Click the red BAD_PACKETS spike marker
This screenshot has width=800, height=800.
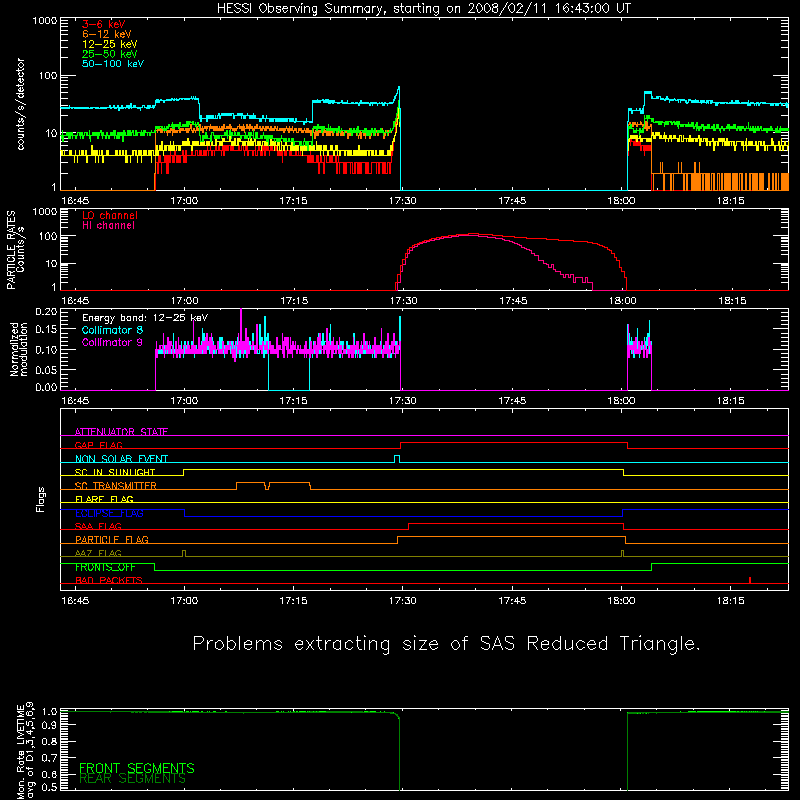point(749,580)
